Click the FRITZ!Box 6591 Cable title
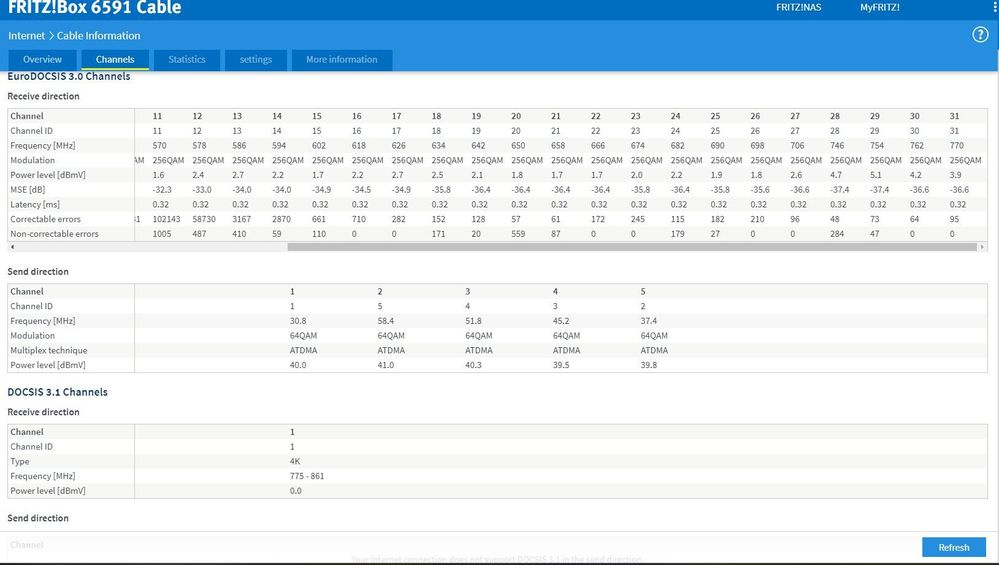The width and height of the screenshot is (999, 565). (94, 8)
